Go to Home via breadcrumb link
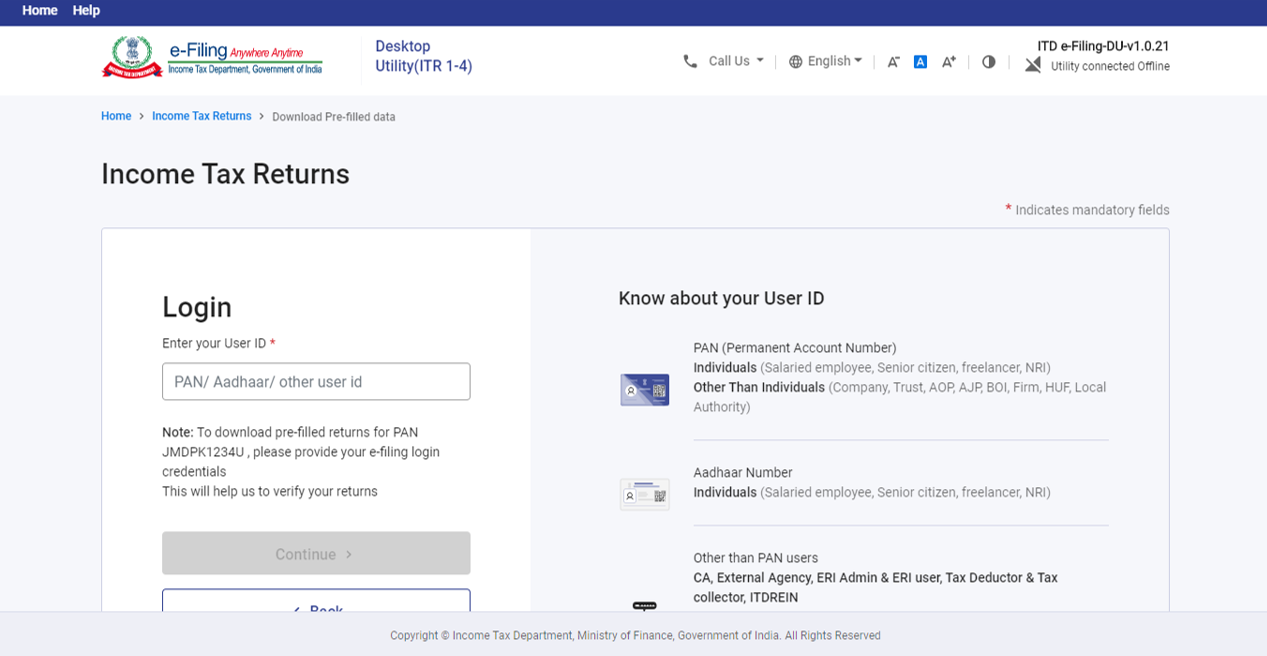Viewport: 1267px width, 656px height. [116, 116]
